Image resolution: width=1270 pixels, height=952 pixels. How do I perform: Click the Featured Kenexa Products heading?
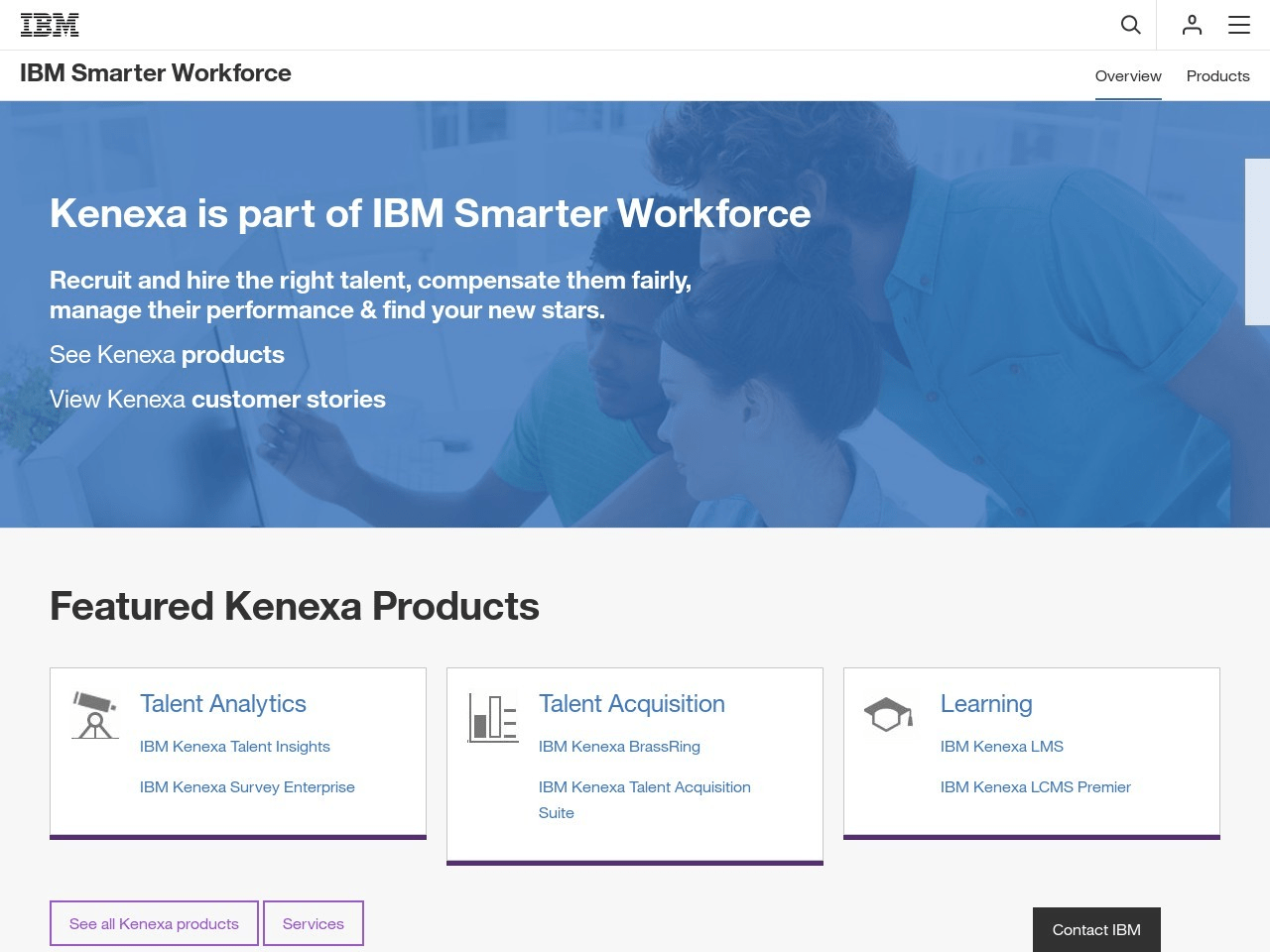tap(295, 606)
